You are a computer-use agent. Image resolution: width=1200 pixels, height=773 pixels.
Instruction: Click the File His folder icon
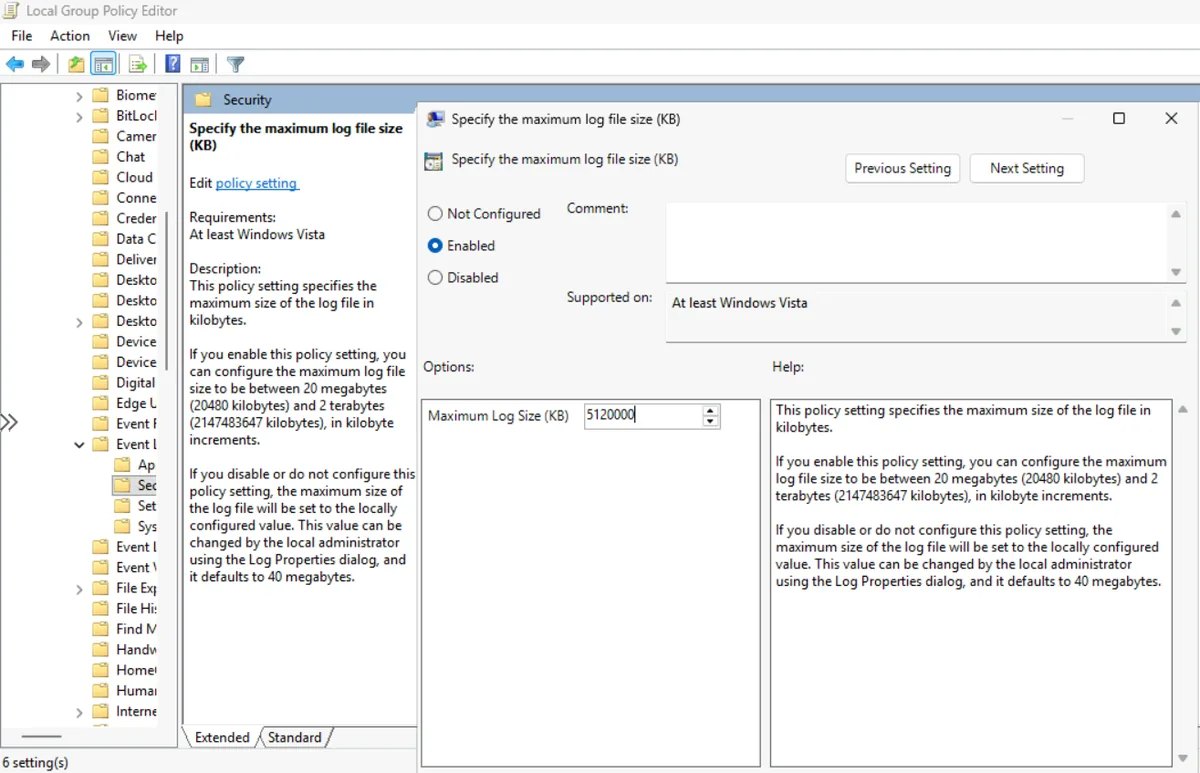[100, 608]
